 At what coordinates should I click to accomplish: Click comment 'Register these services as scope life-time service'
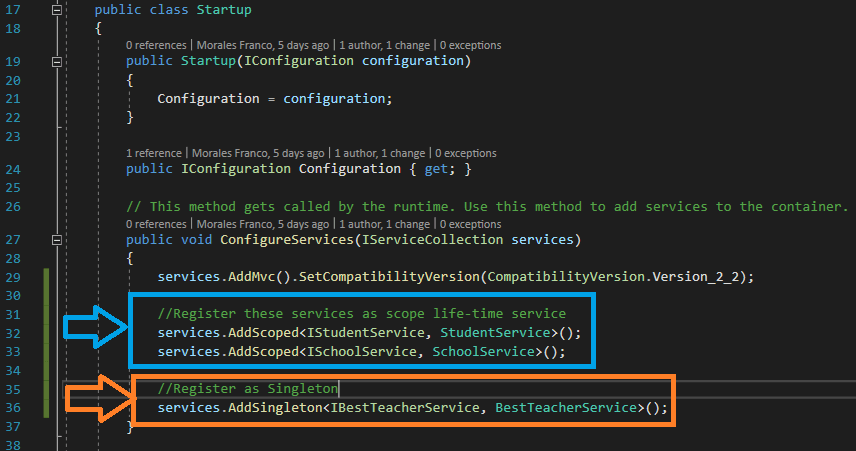(x=362, y=314)
